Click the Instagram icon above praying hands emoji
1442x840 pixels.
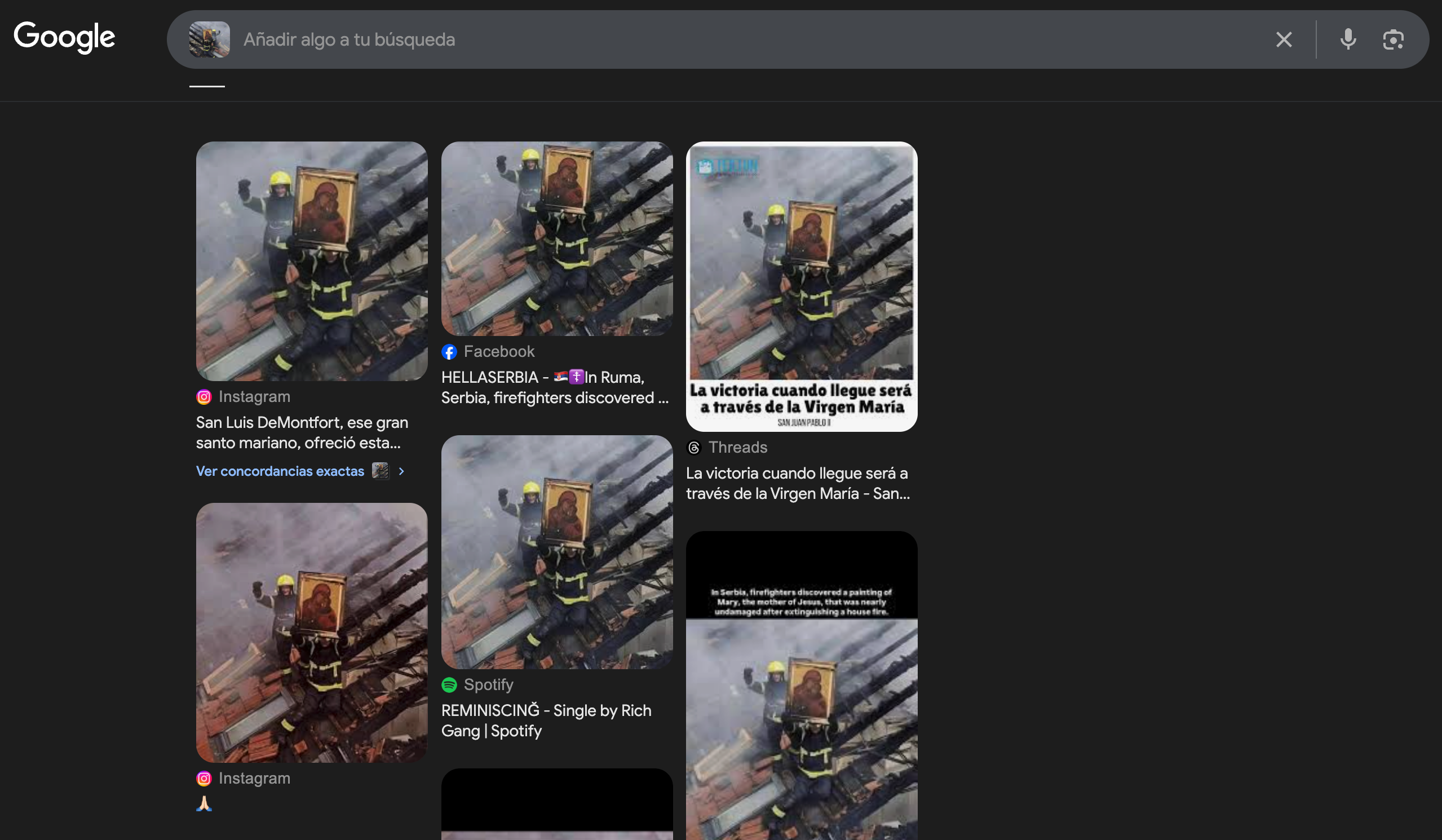[x=204, y=778]
